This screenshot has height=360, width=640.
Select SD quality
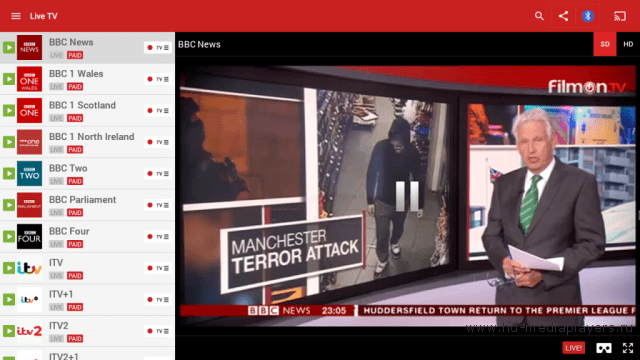coord(605,44)
